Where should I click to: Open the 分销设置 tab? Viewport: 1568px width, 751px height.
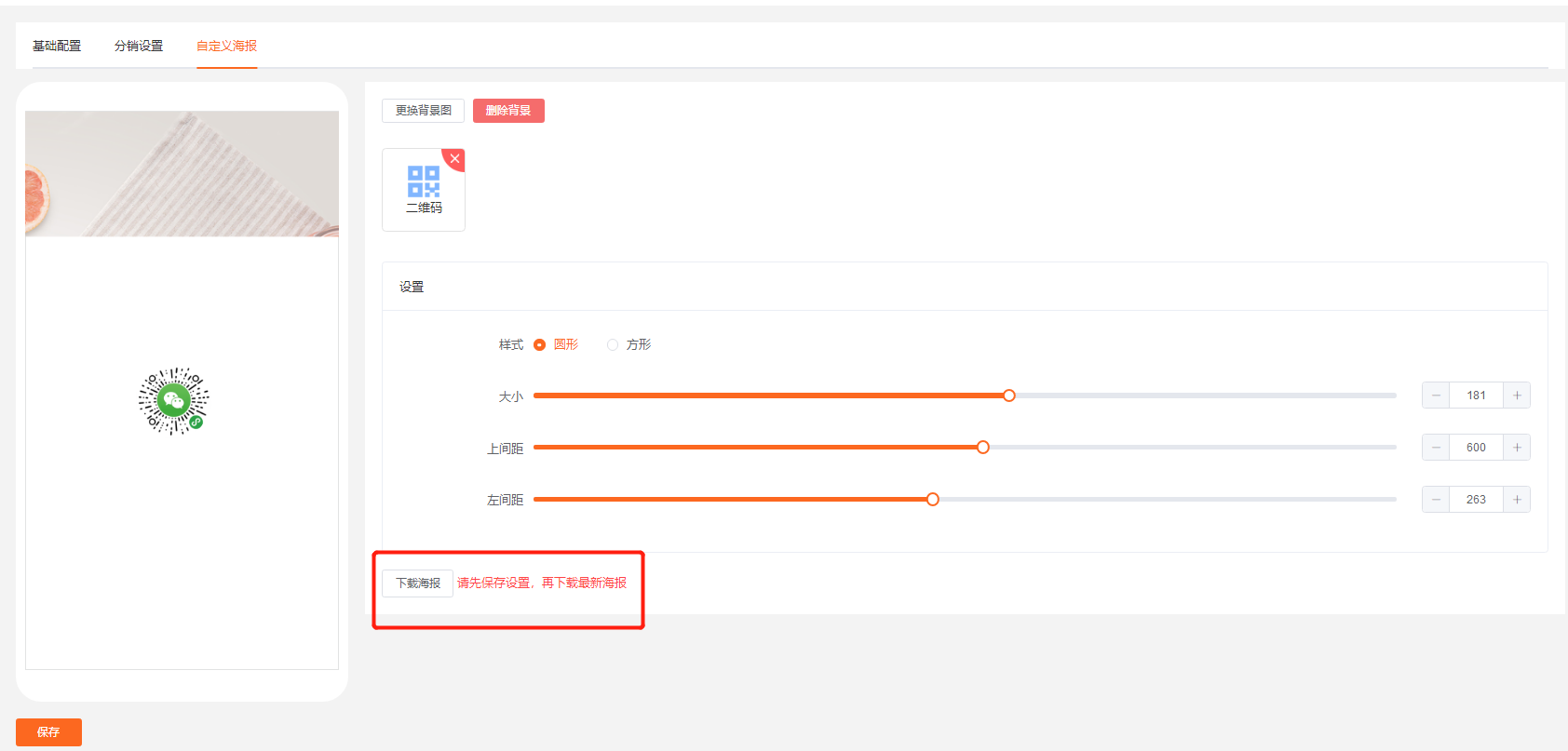point(139,46)
